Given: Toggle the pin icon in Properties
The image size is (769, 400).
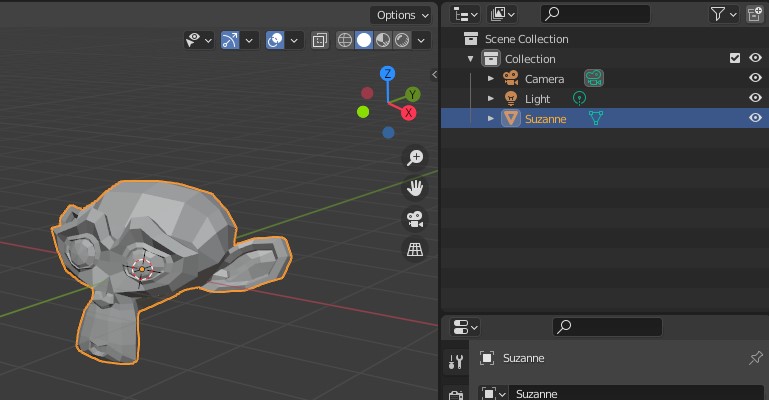Looking at the screenshot, I should [x=755, y=358].
